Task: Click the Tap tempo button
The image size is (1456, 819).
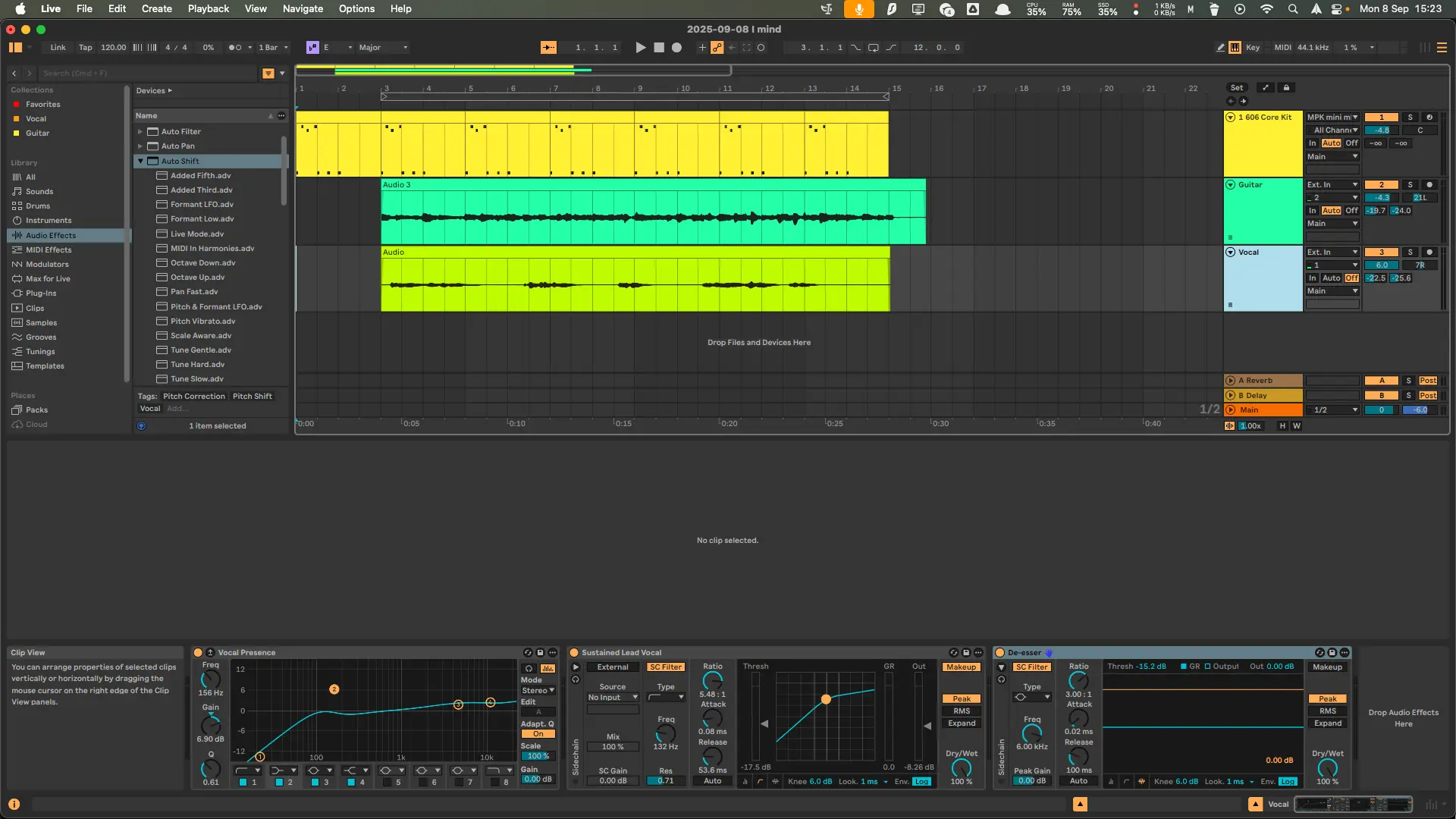Action: coord(85,47)
